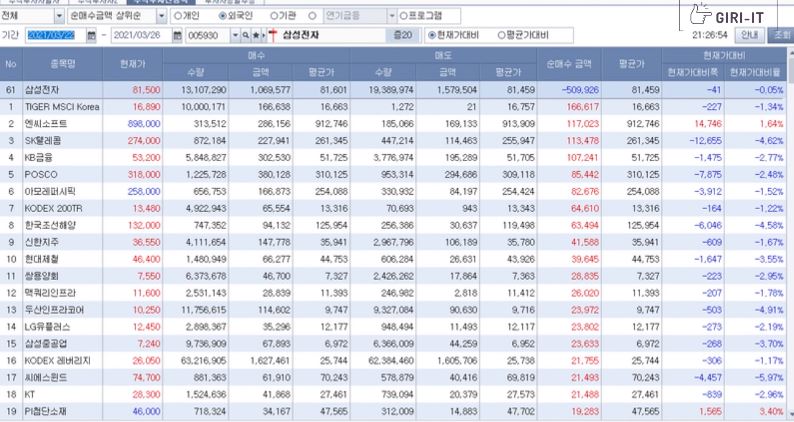Sort by the 현재가 column header

tap(133, 64)
